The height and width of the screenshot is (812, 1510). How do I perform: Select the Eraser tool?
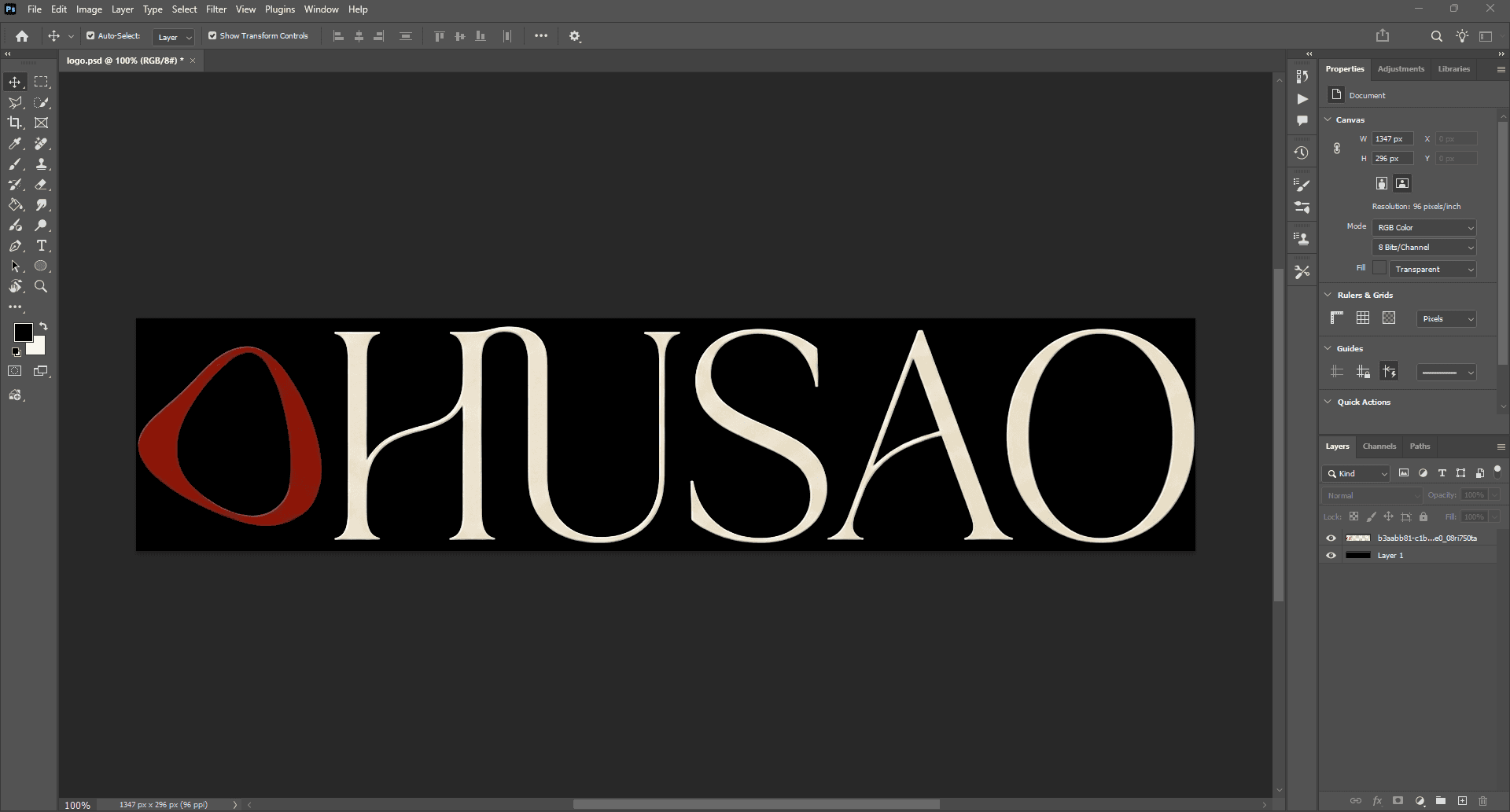tap(42, 185)
